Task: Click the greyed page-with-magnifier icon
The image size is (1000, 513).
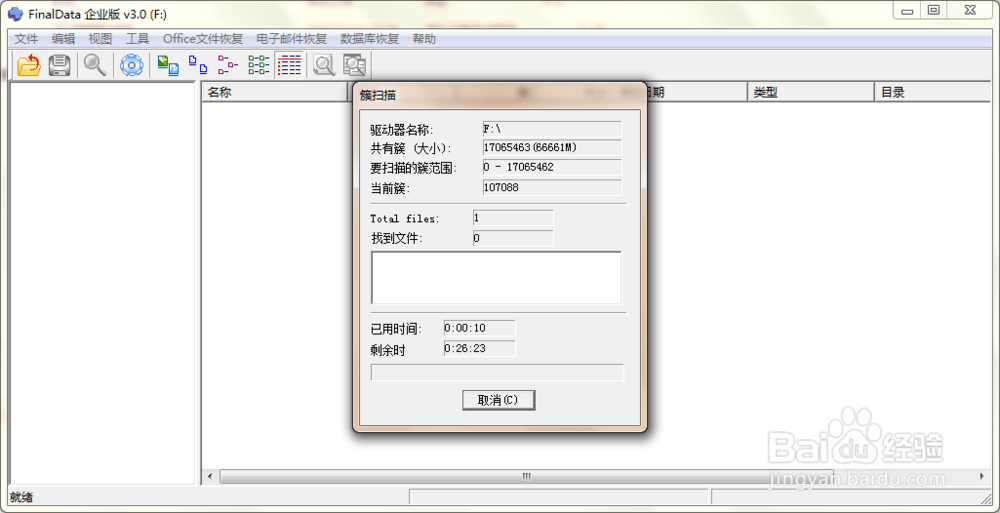Action: [x=325, y=65]
